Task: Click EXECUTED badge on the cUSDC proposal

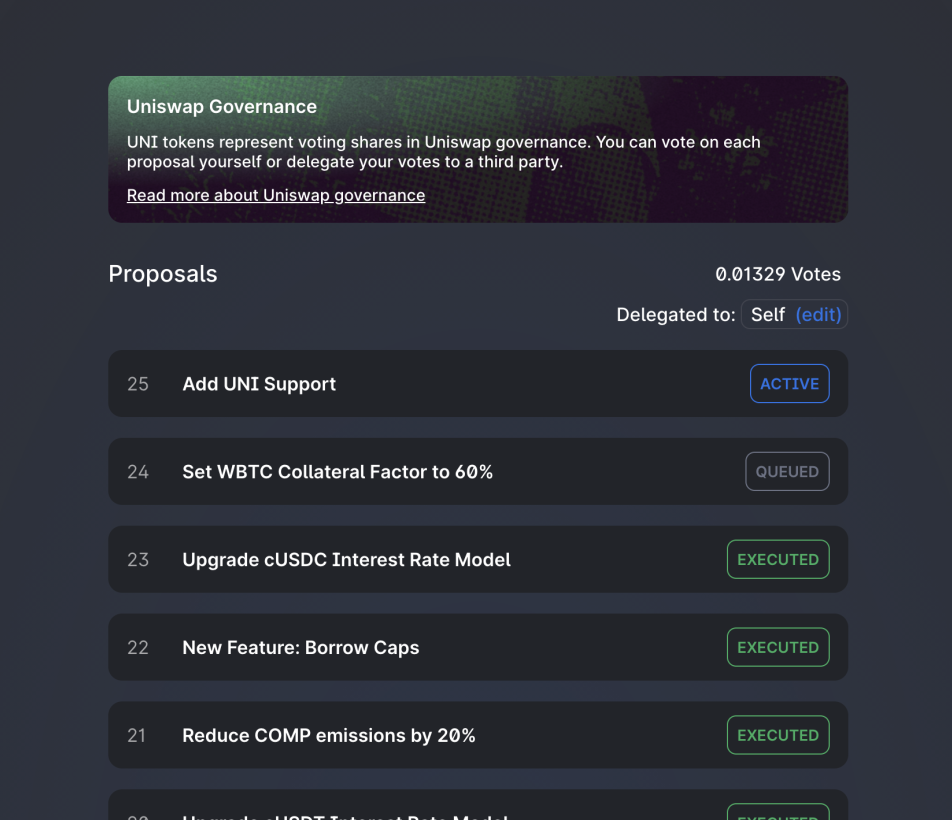Action: pyautogui.click(x=778, y=560)
